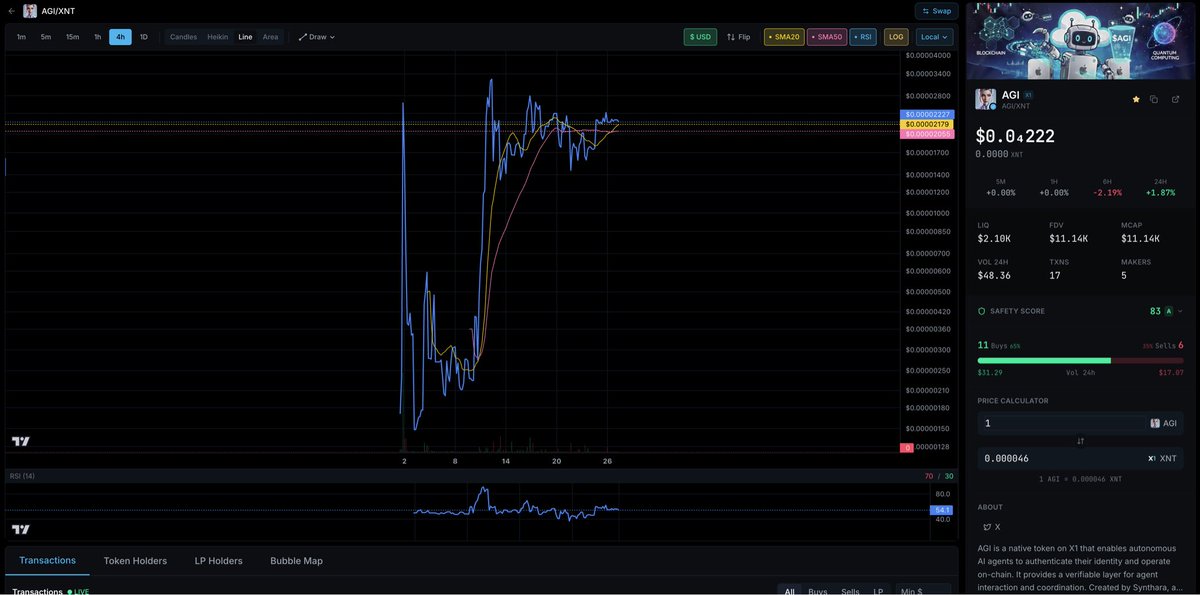Open the Draw tools dropdown
1200x595 pixels.
coord(316,37)
